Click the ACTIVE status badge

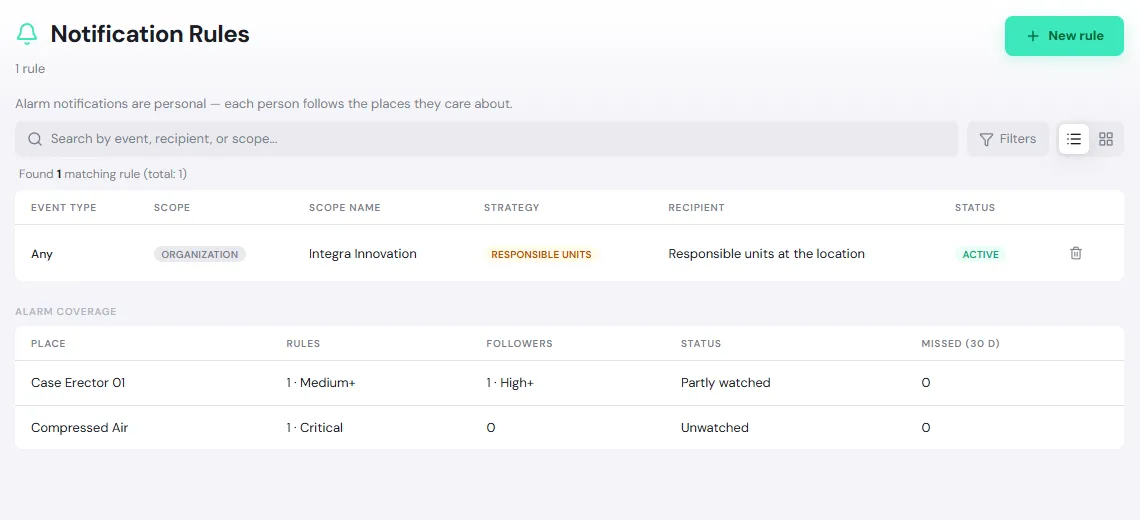click(x=980, y=255)
